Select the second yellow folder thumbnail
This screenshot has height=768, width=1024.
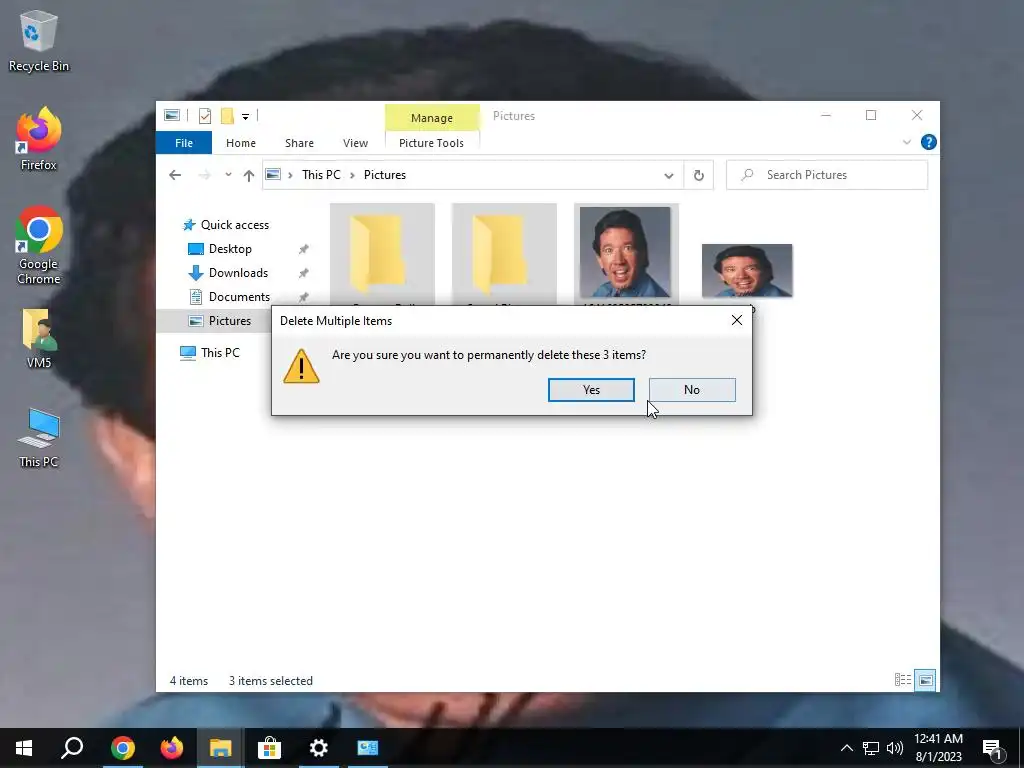pos(504,254)
